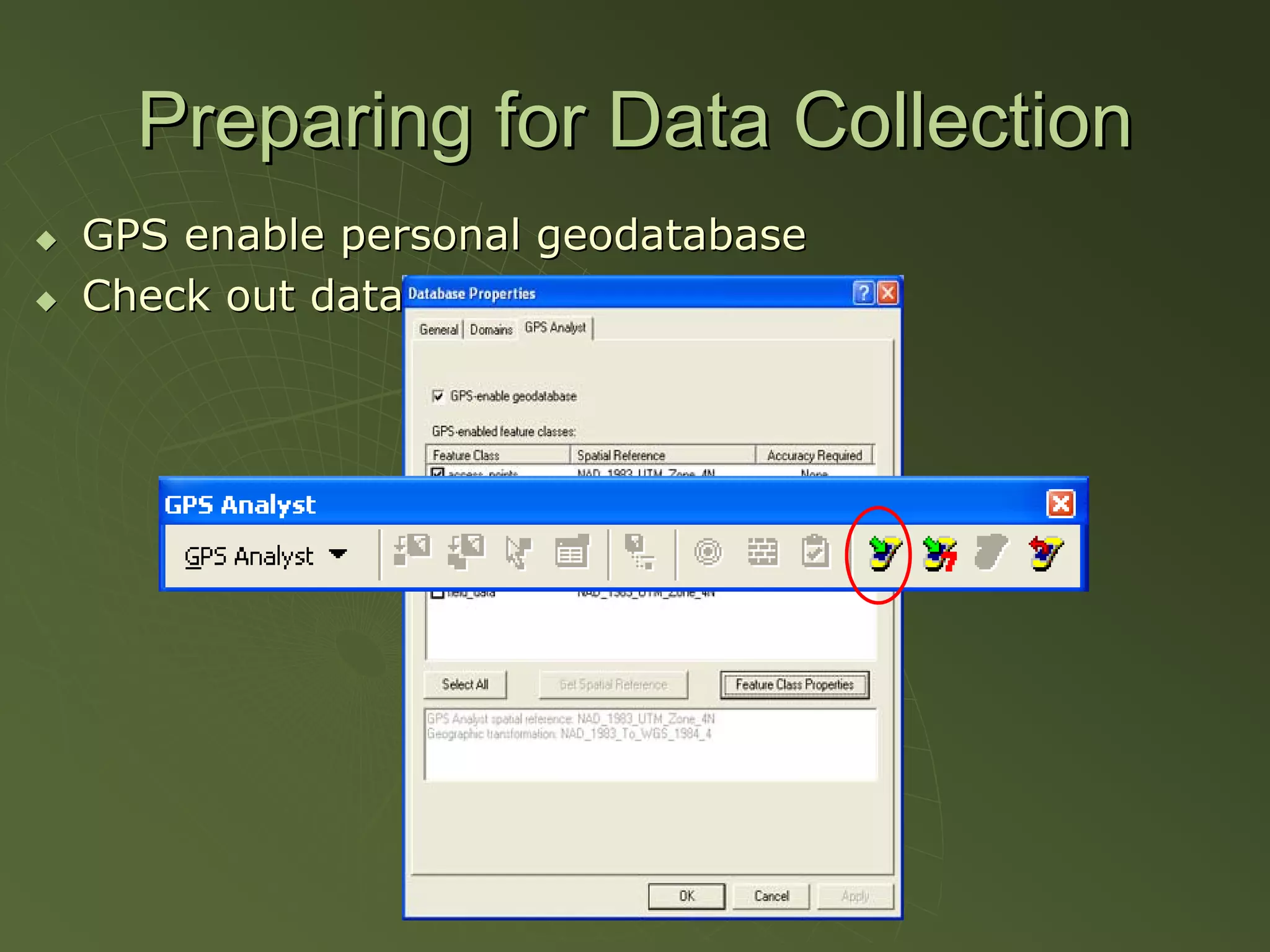Image resolution: width=1270 pixels, height=952 pixels.
Task: Click the question mark help button in Database Properties
Action: click(863, 293)
